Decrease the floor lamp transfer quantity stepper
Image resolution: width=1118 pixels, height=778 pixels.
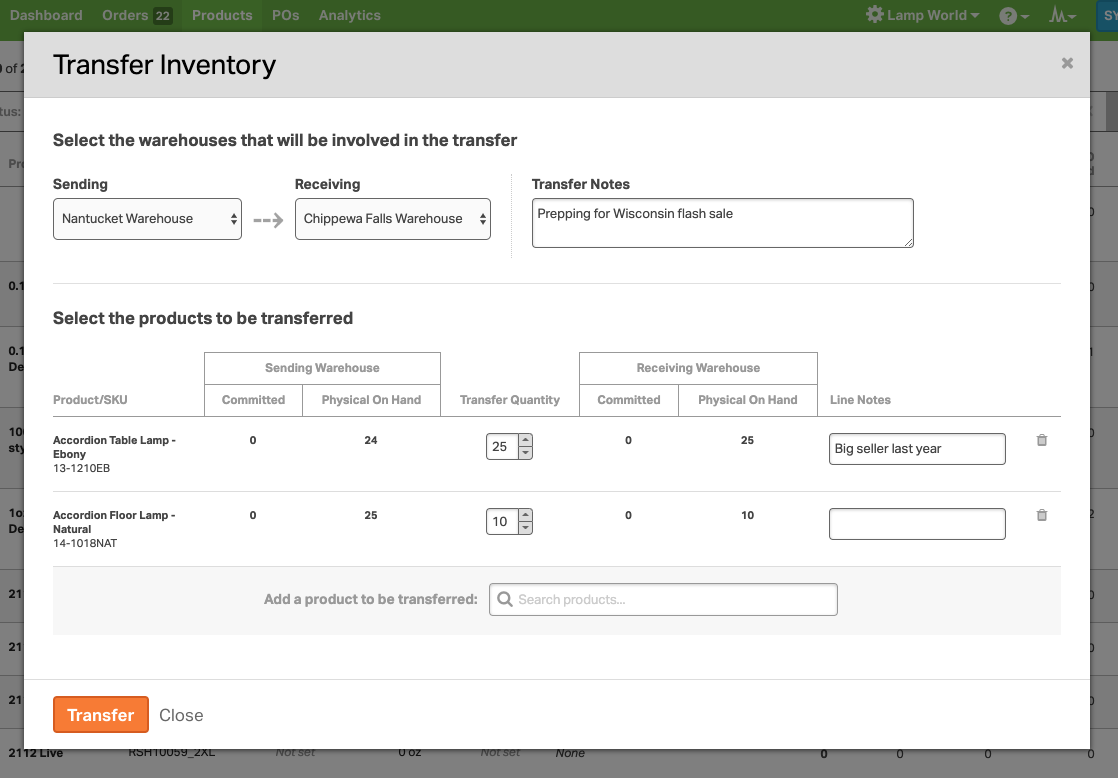[x=525, y=526]
